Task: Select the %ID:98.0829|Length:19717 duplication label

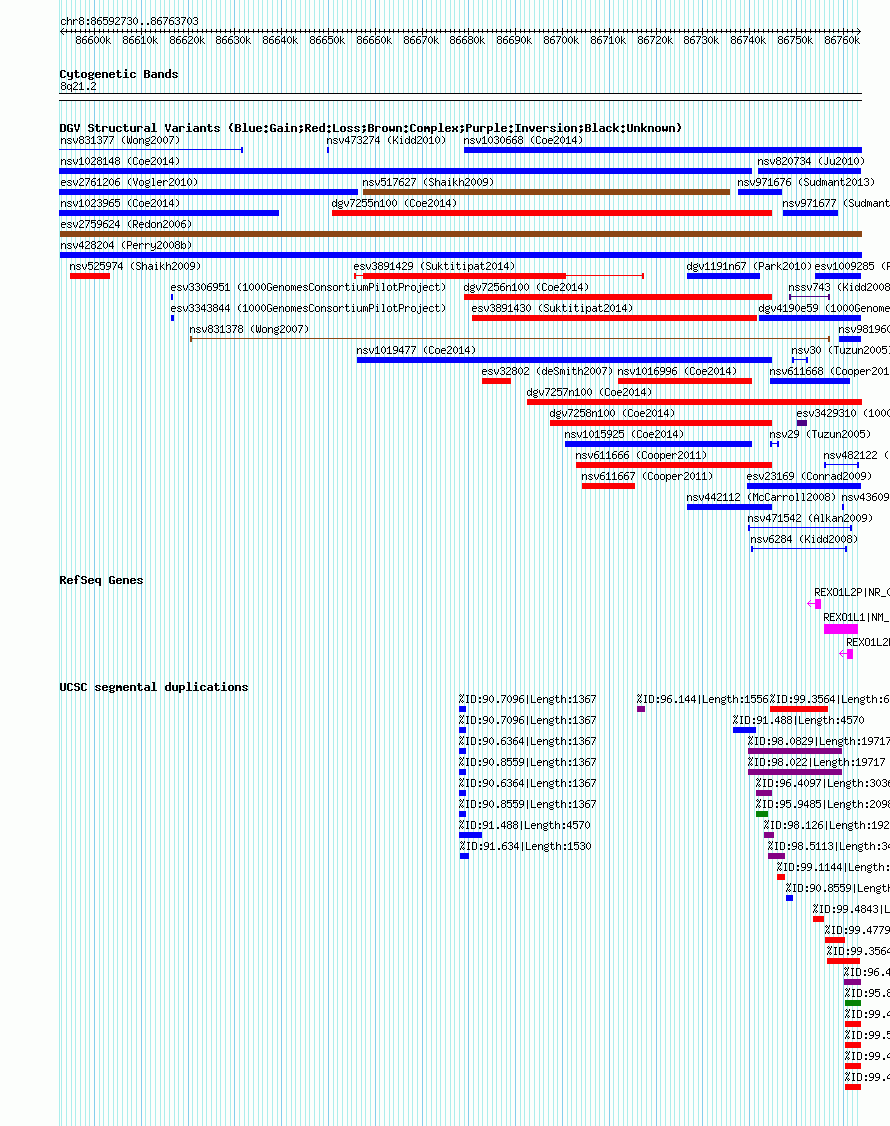Action: click(818, 741)
